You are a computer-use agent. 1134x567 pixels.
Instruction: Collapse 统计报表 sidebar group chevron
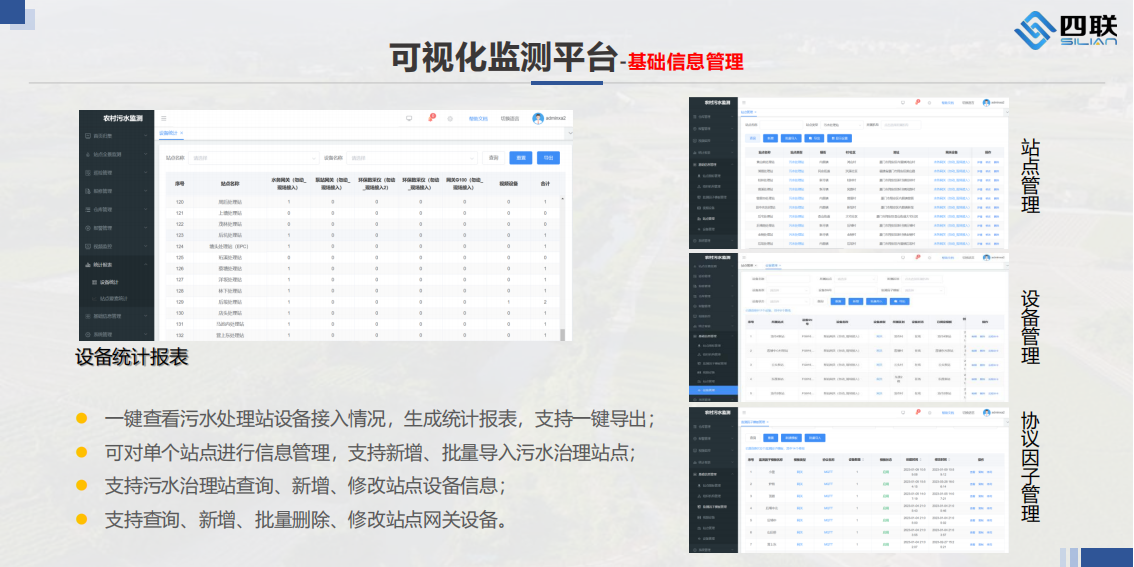click(x=145, y=265)
